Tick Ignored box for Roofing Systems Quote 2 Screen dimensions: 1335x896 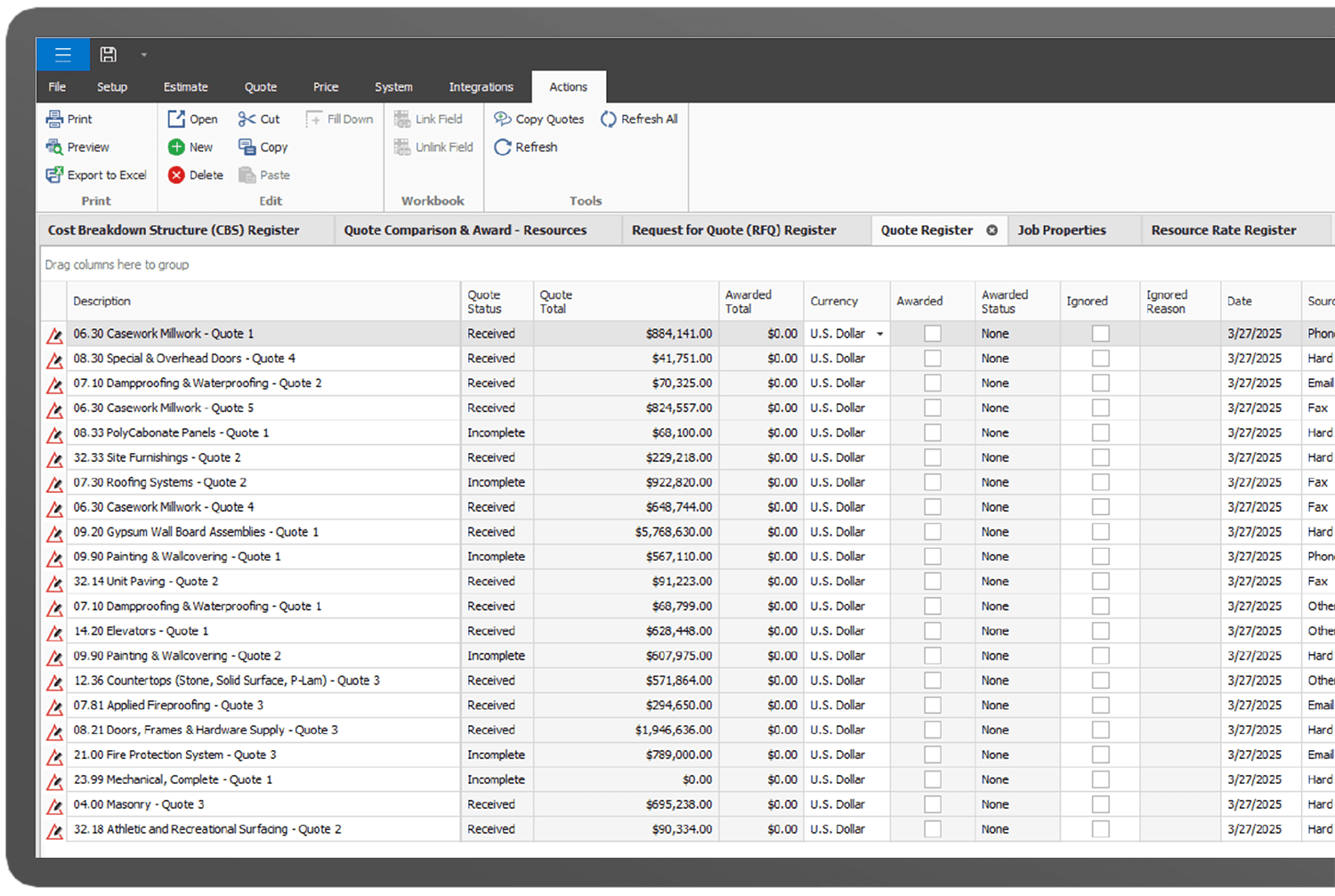1100,482
